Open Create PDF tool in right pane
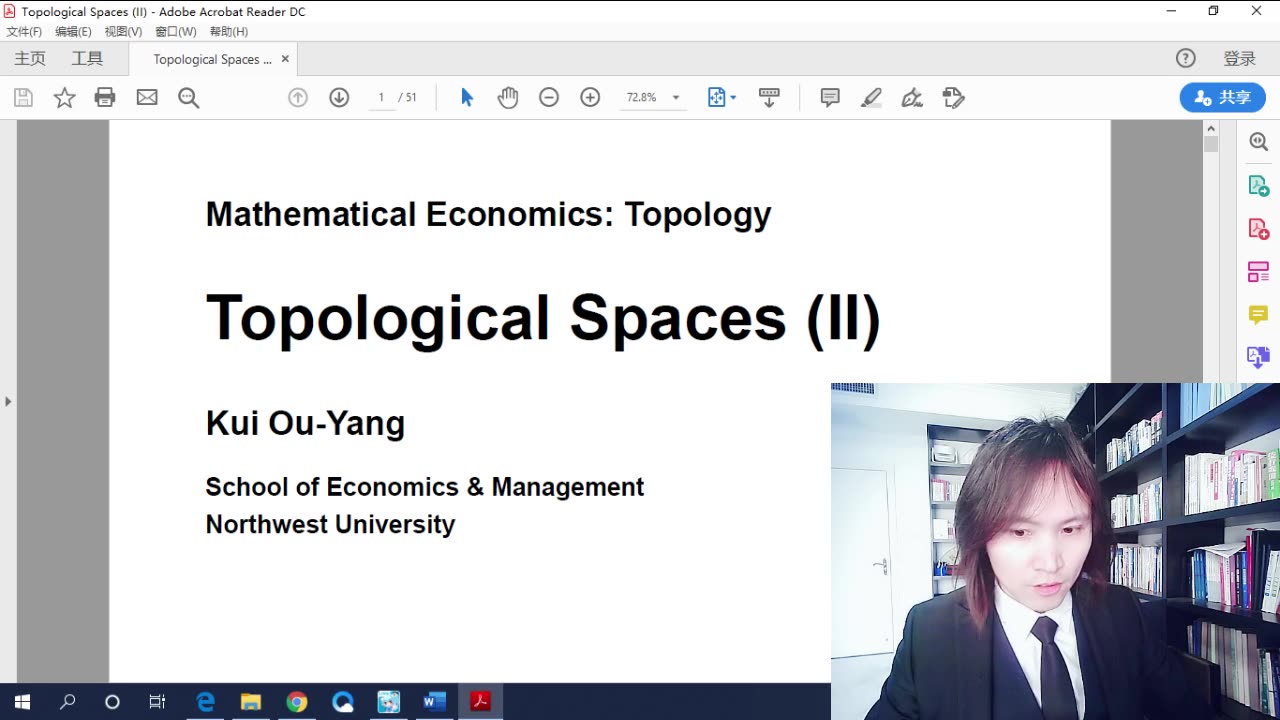1280x720 pixels. [x=1259, y=228]
